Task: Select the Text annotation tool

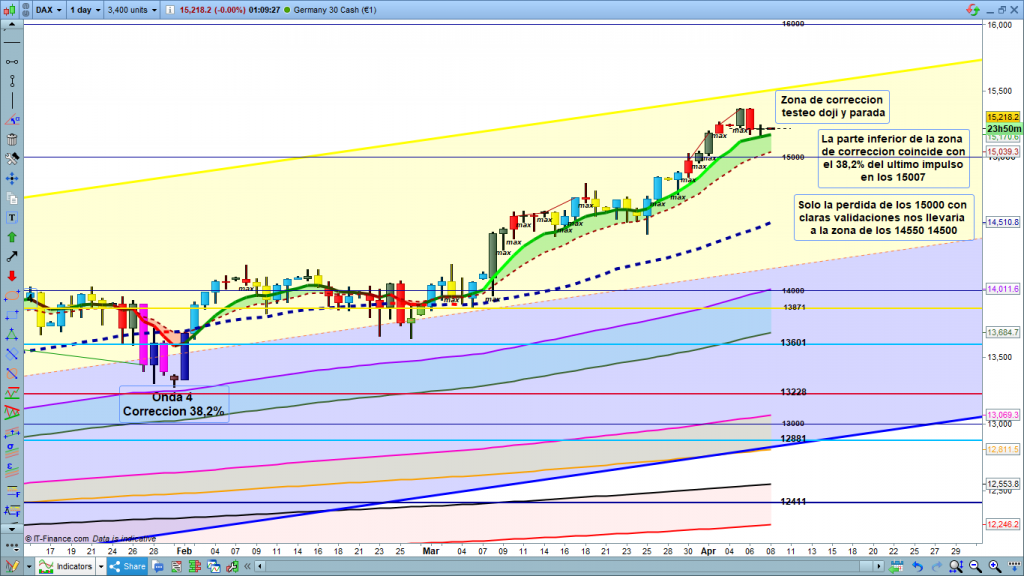Action: [12, 217]
